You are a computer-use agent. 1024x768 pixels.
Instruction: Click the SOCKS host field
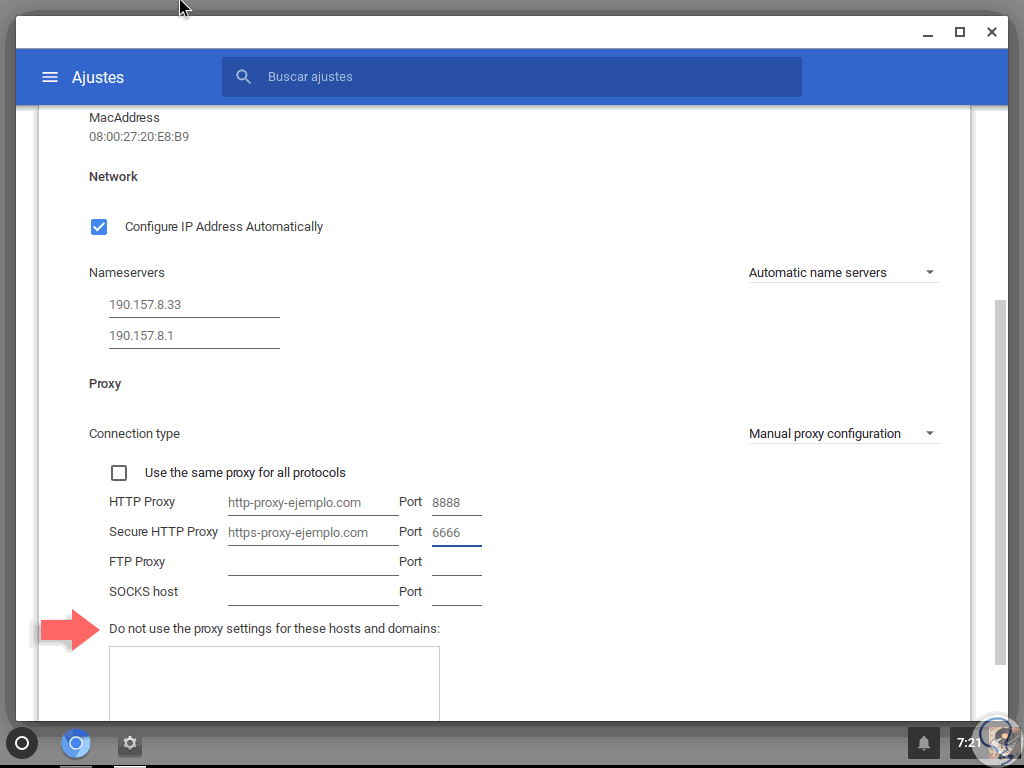(x=313, y=593)
